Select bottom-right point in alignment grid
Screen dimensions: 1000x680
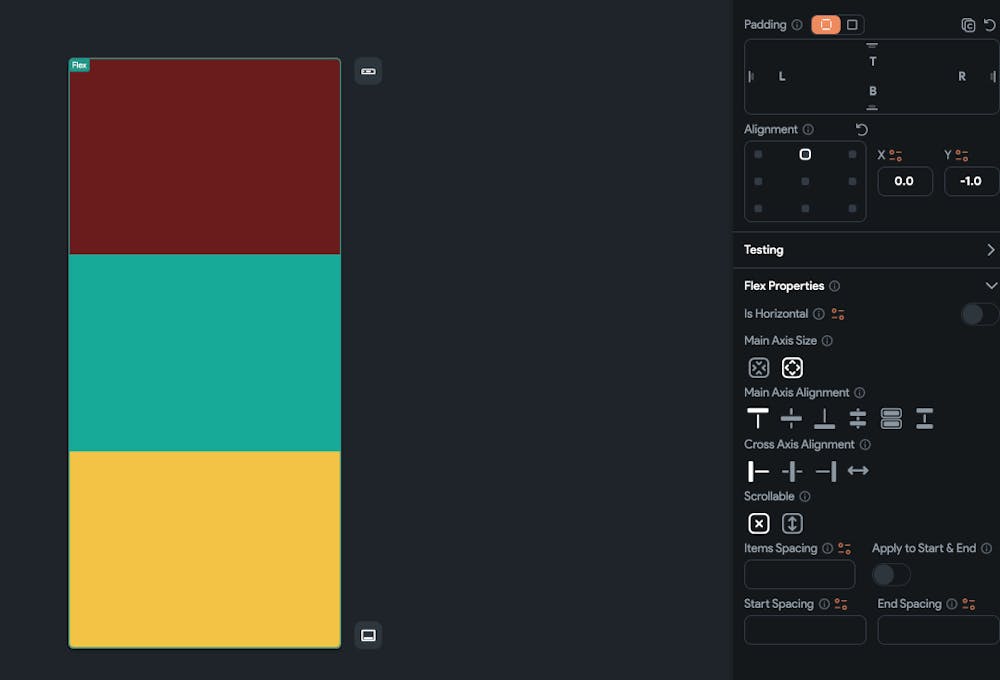tap(852, 209)
